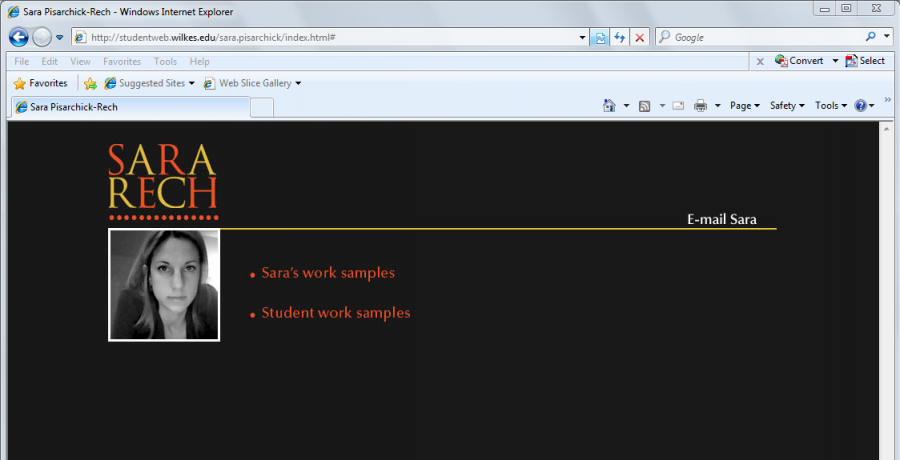900x460 pixels.
Task: Expand the Home dropdown arrow
Action: [x=626, y=106]
